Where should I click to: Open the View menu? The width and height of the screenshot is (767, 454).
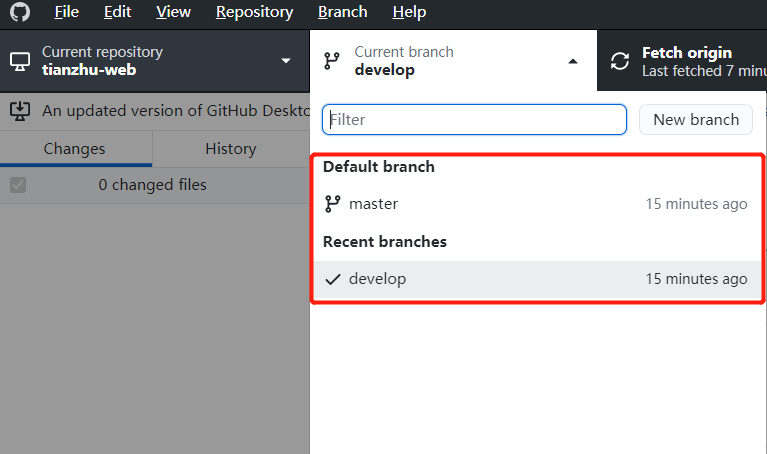173,12
